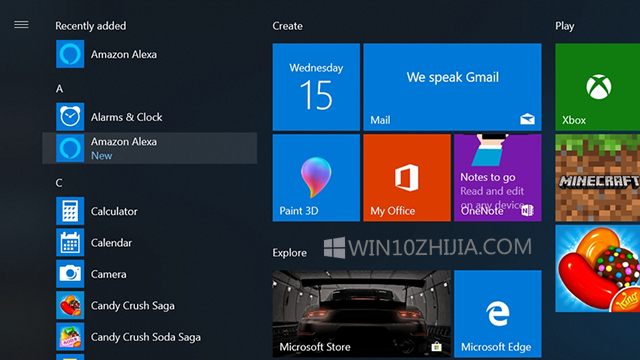
Task: Launch Amazon Alexa marked New
Action: [150, 148]
